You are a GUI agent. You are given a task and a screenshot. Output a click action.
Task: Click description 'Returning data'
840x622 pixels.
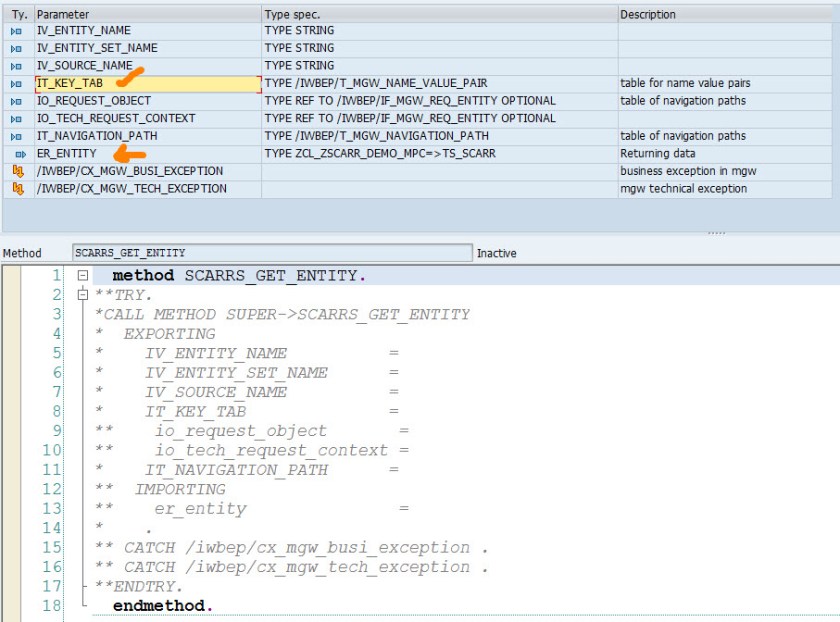pos(658,154)
